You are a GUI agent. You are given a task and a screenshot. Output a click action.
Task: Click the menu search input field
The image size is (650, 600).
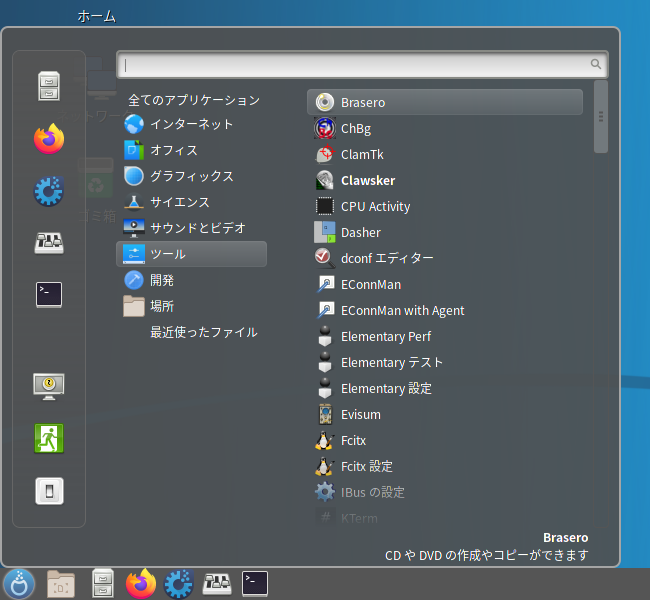point(362,64)
